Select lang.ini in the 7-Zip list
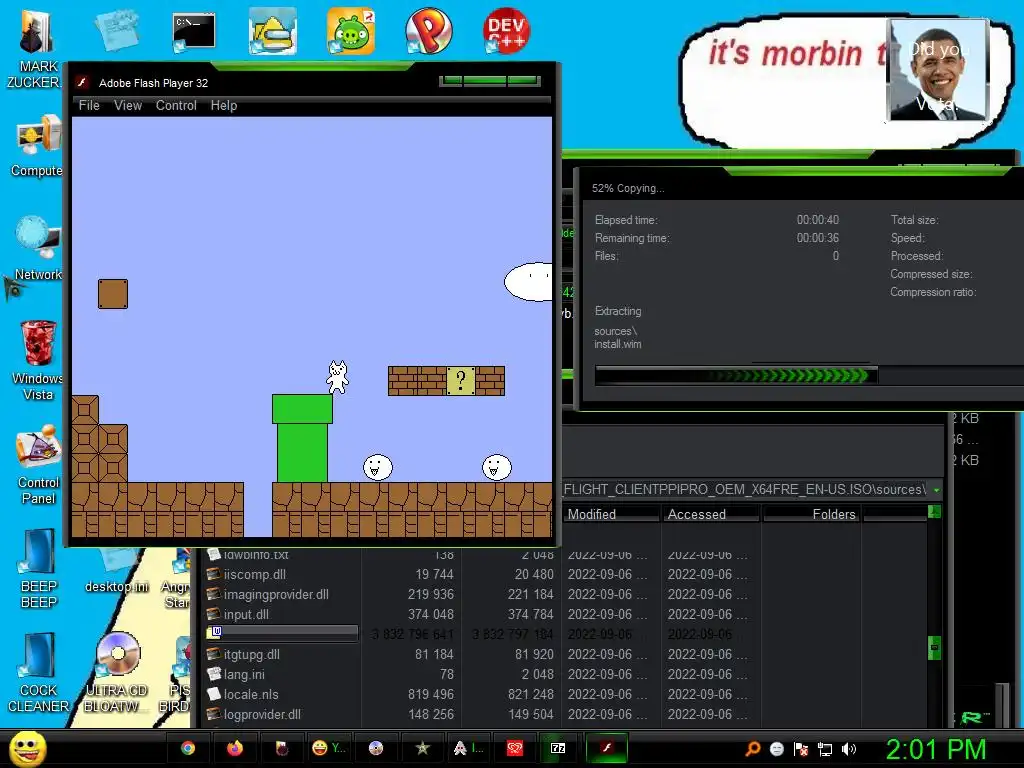Screen dimensions: 1024x768 (244, 675)
